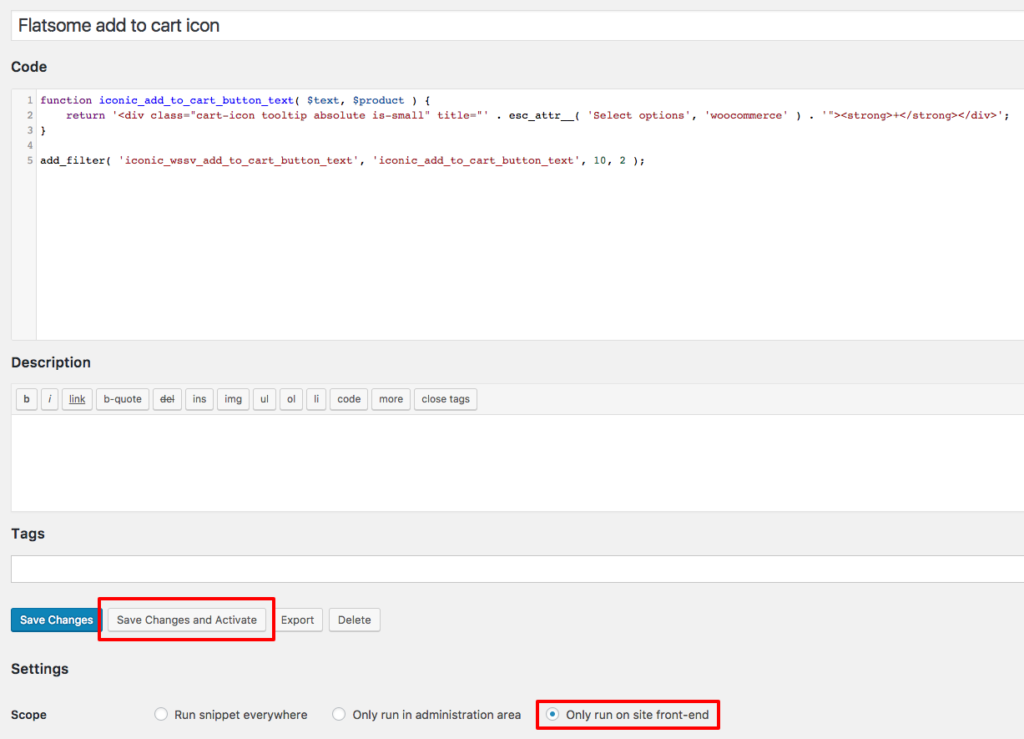
Task: Start an unordered list with the ul button
Action: coord(264,399)
